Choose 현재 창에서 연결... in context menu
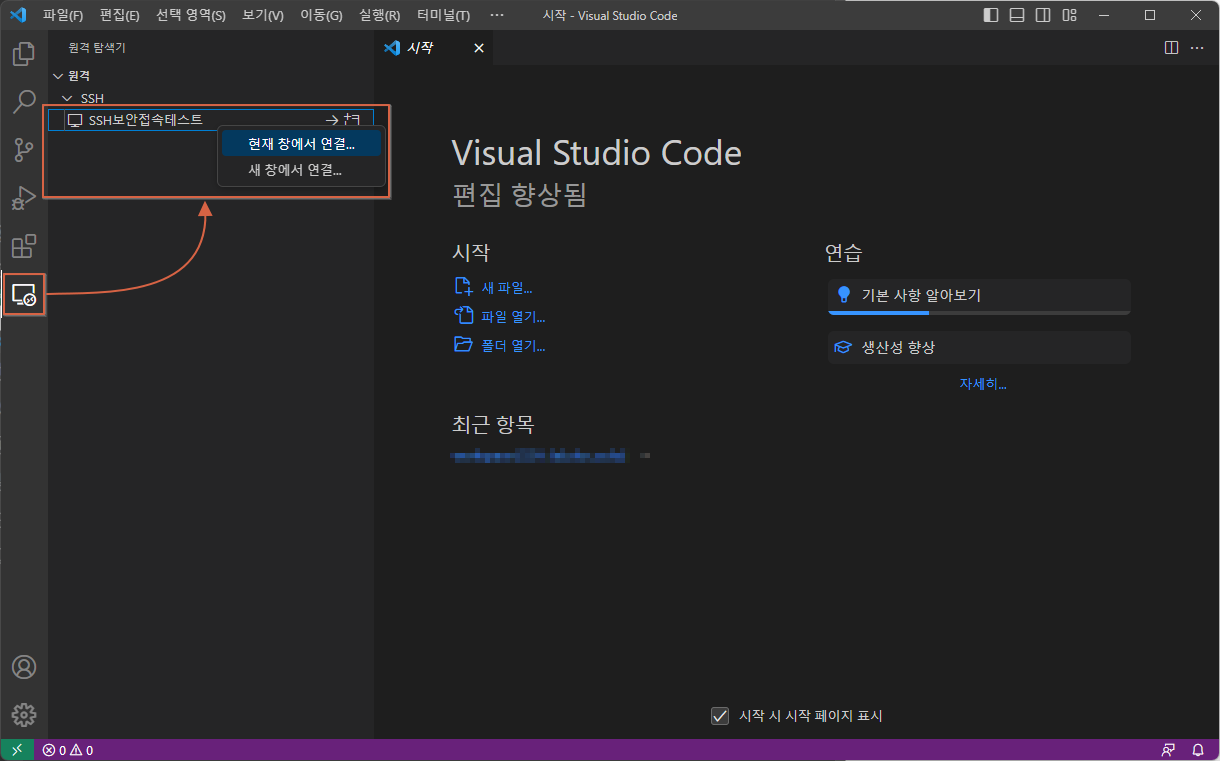Screen dimensions: 1220x761 tap(301, 144)
